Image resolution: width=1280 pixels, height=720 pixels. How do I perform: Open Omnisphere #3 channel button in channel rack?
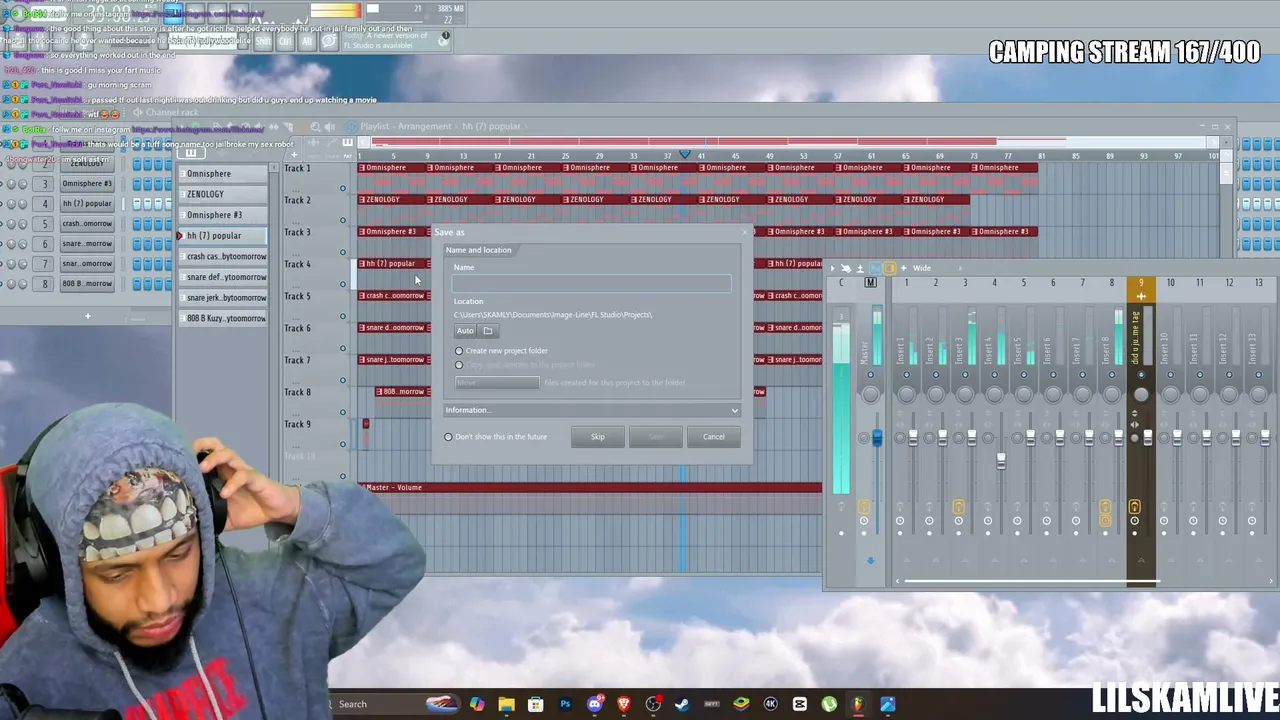86,184
